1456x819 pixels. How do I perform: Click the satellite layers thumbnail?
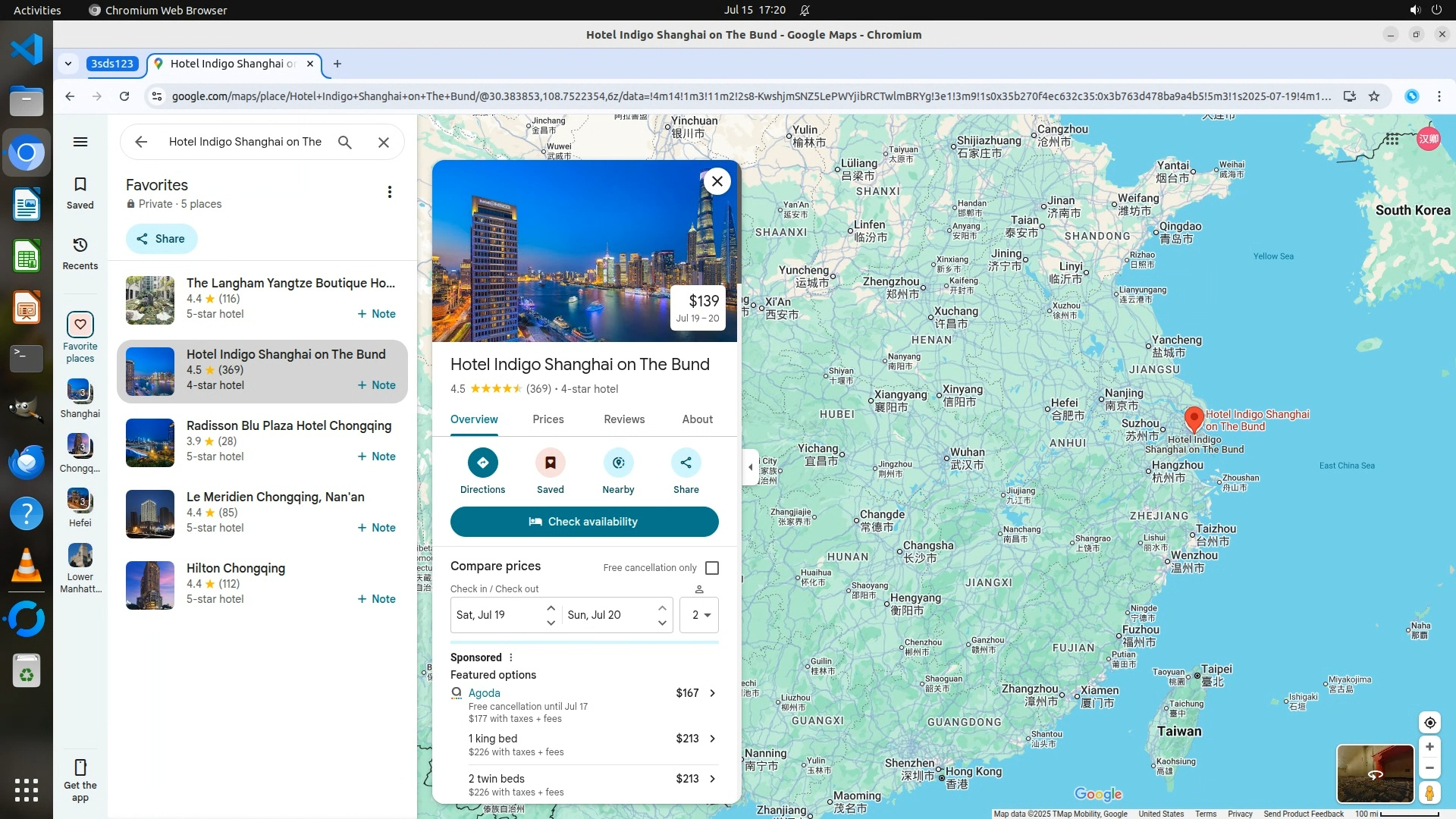(x=1374, y=773)
